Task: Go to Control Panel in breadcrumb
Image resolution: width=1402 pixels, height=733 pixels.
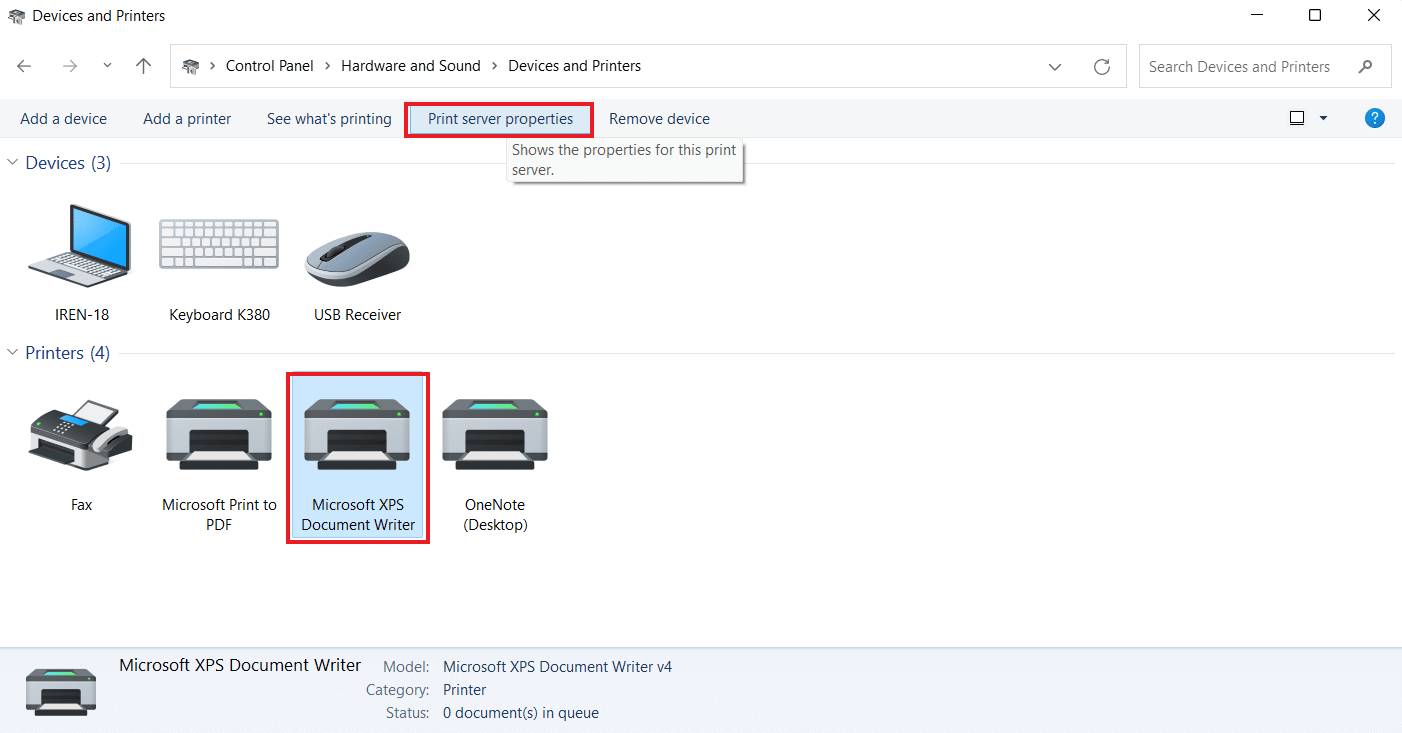Action: pos(269,66)
